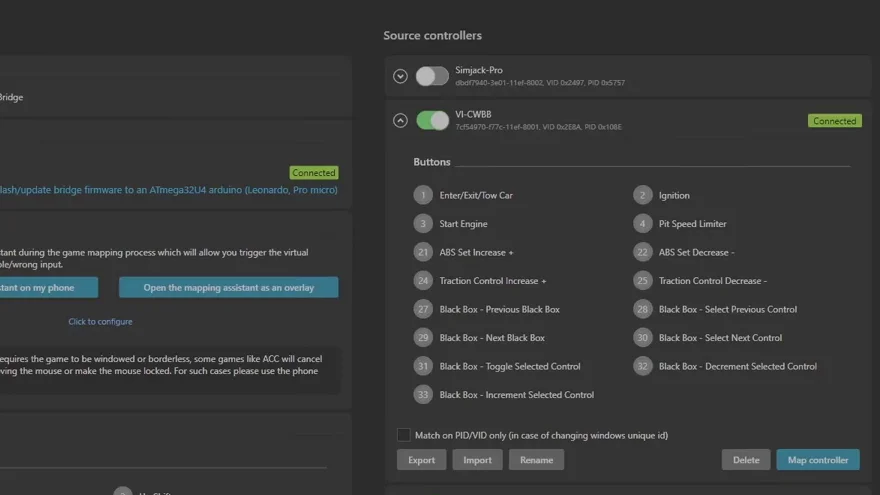This screenshot has height=495, width=880.
Task: Select Black Box - Select Next Control label
Action: [x=721, y=337]
